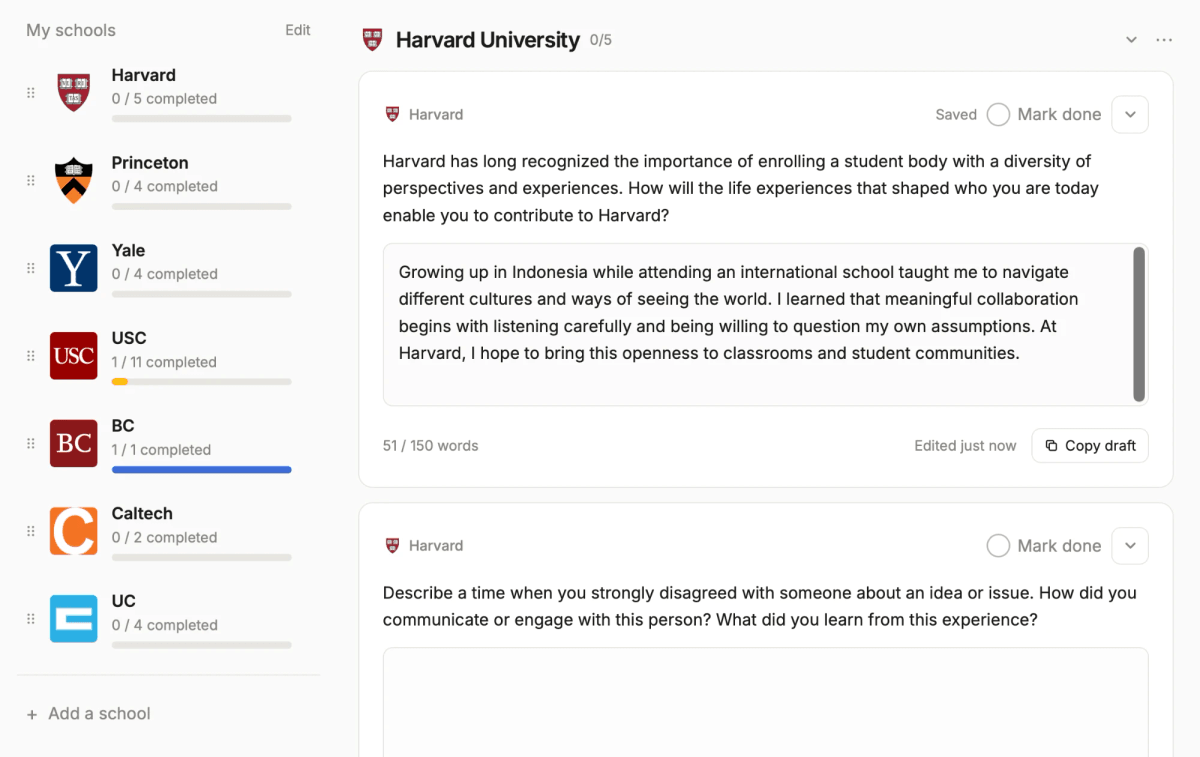Click the Princeton shield logo
Viewport: 1200px width, 757px height.
click(x=74, y=180)
